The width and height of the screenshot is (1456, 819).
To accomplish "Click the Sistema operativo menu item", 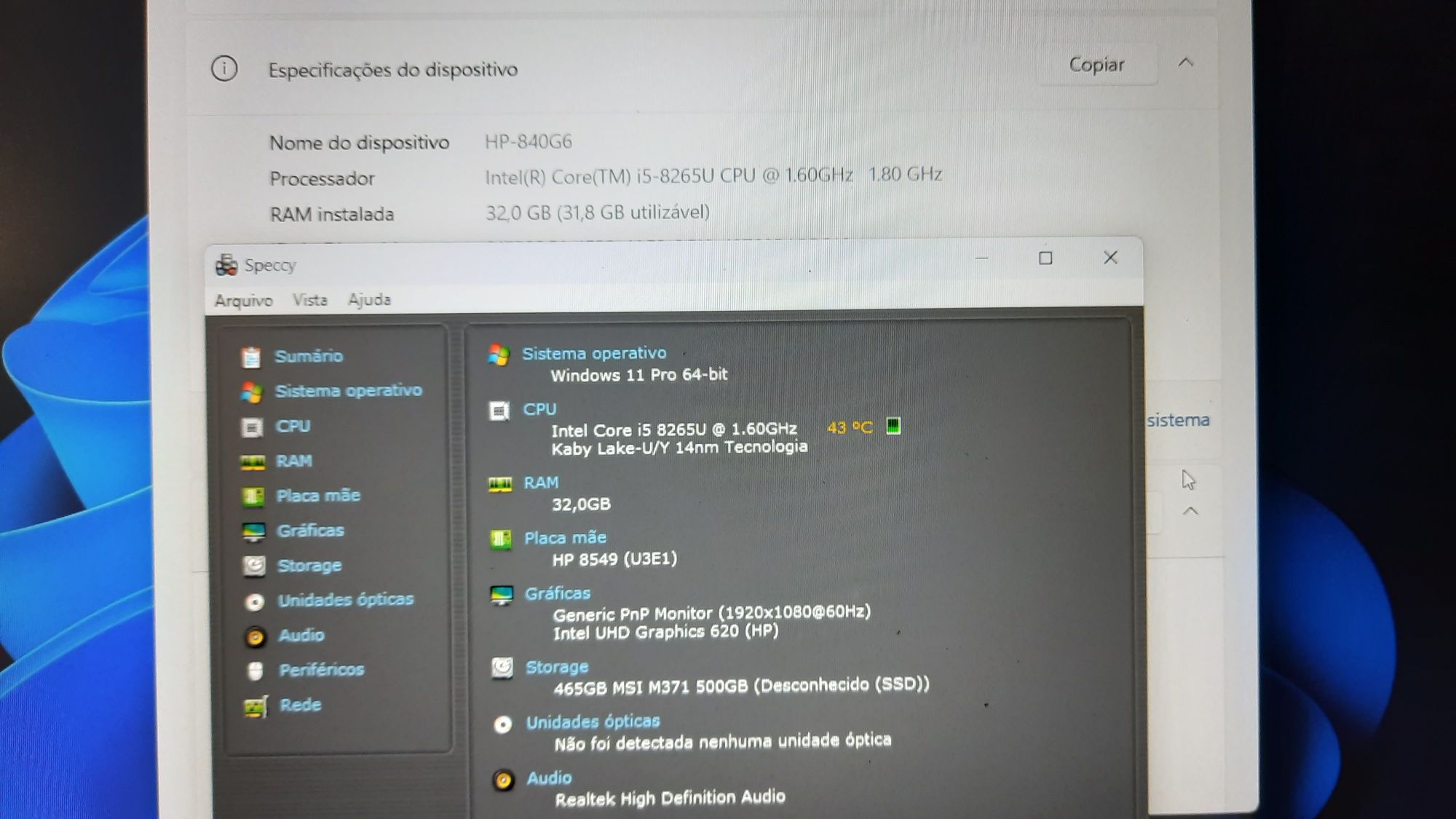I will 348,390.
